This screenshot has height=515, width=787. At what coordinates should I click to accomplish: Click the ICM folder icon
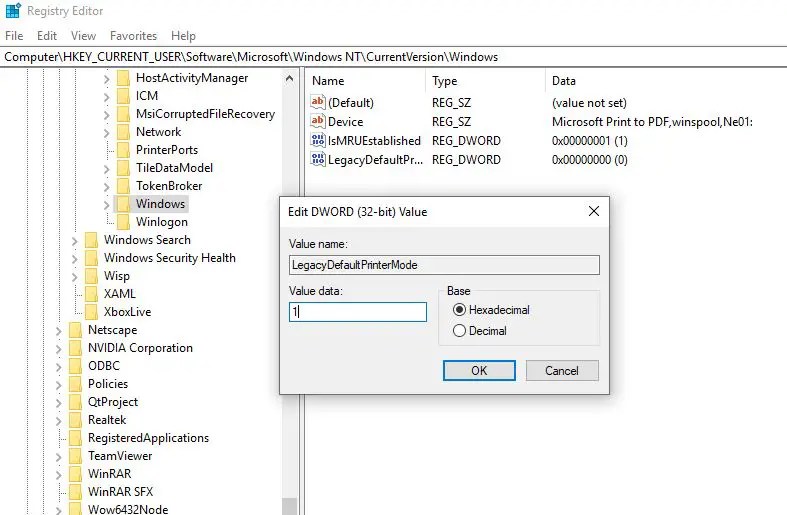(x=123, y=96)
